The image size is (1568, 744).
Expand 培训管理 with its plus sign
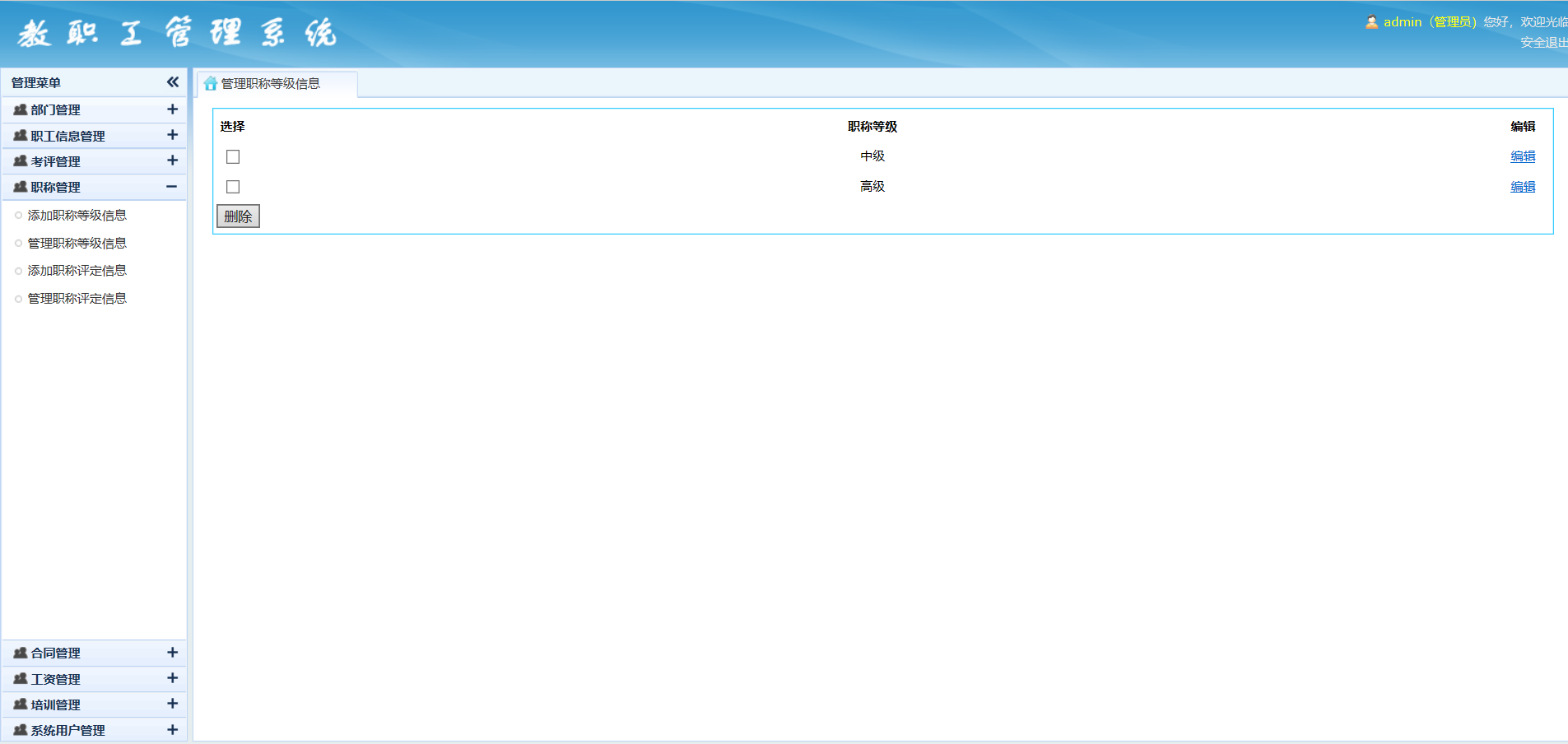pyautogui.click(x=172, y=704)
